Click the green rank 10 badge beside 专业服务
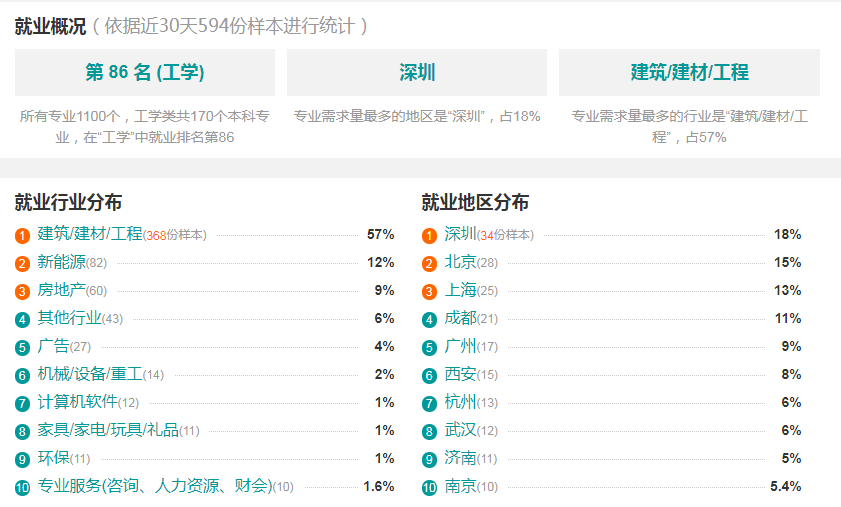The width and height of the screenshot is (841, 507). [23, 488]
